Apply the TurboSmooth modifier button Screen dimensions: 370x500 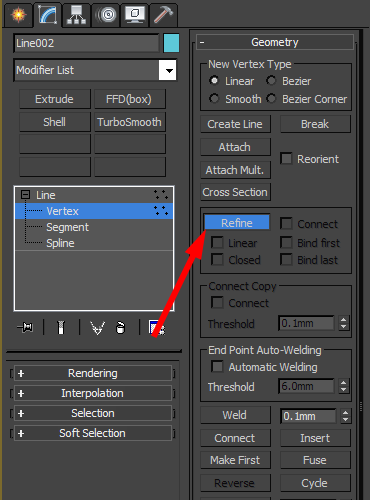[x=130, y=122]
